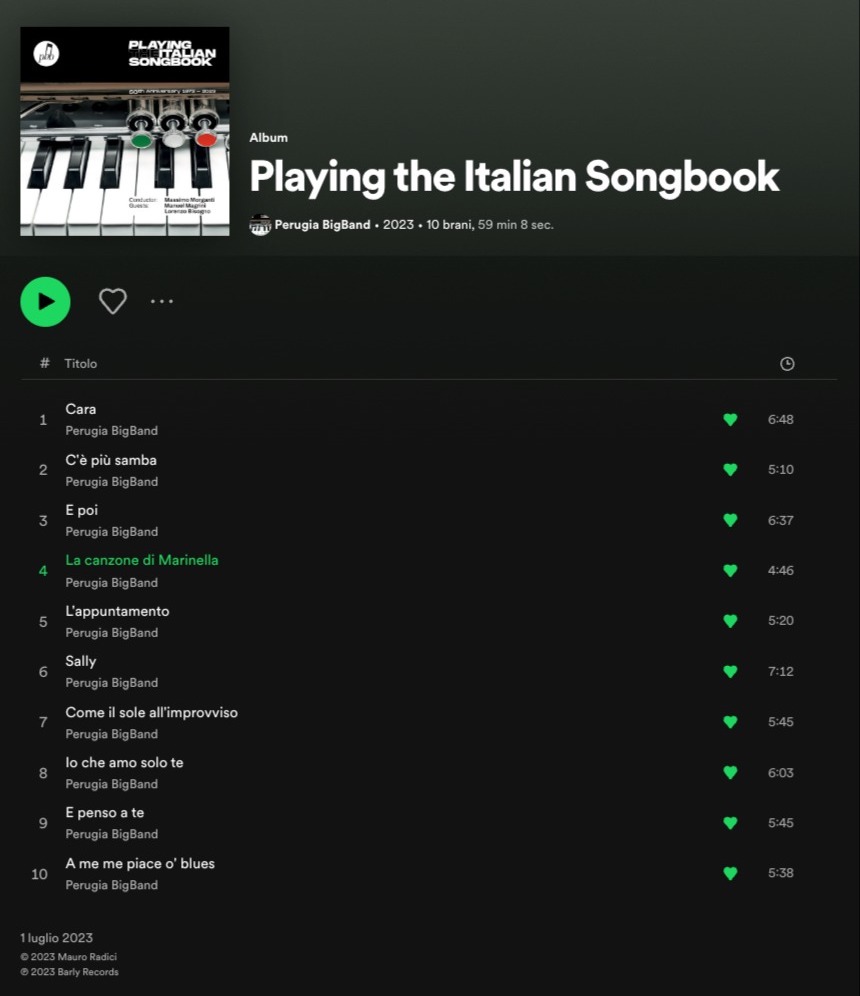Viewport: 860px width, 996px height.
Task: Open Perugia BigBand artist link in header
Action: (323, 225)
